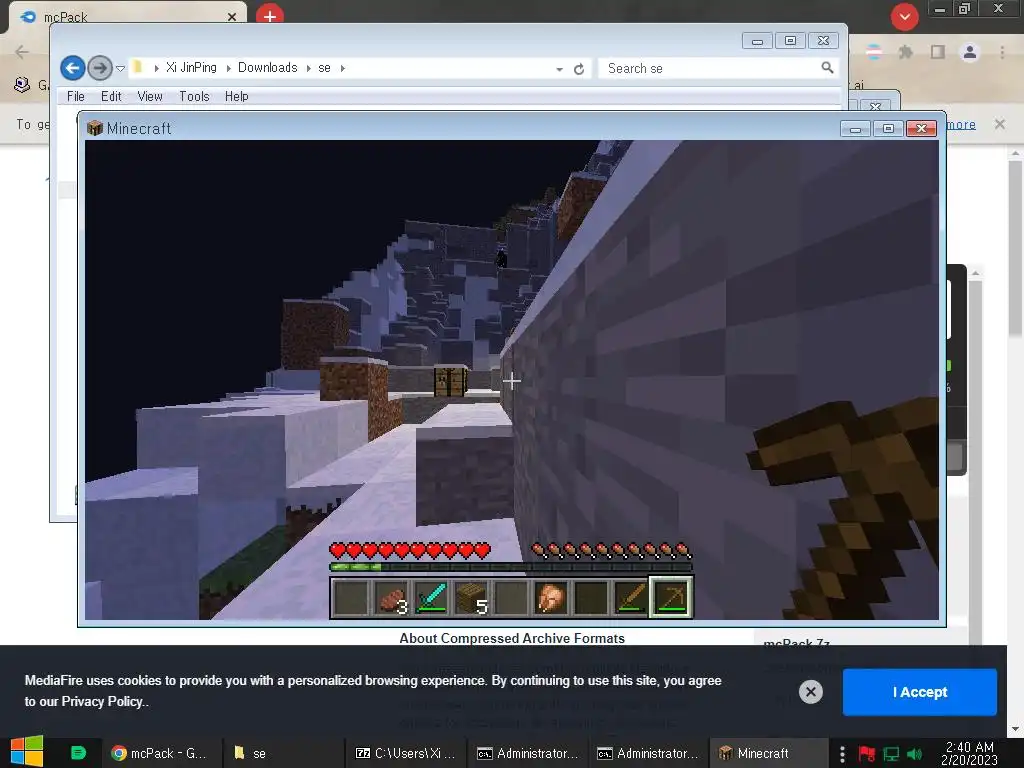Expand the address bar history dropdown
1024x768 pixels.
559,69
